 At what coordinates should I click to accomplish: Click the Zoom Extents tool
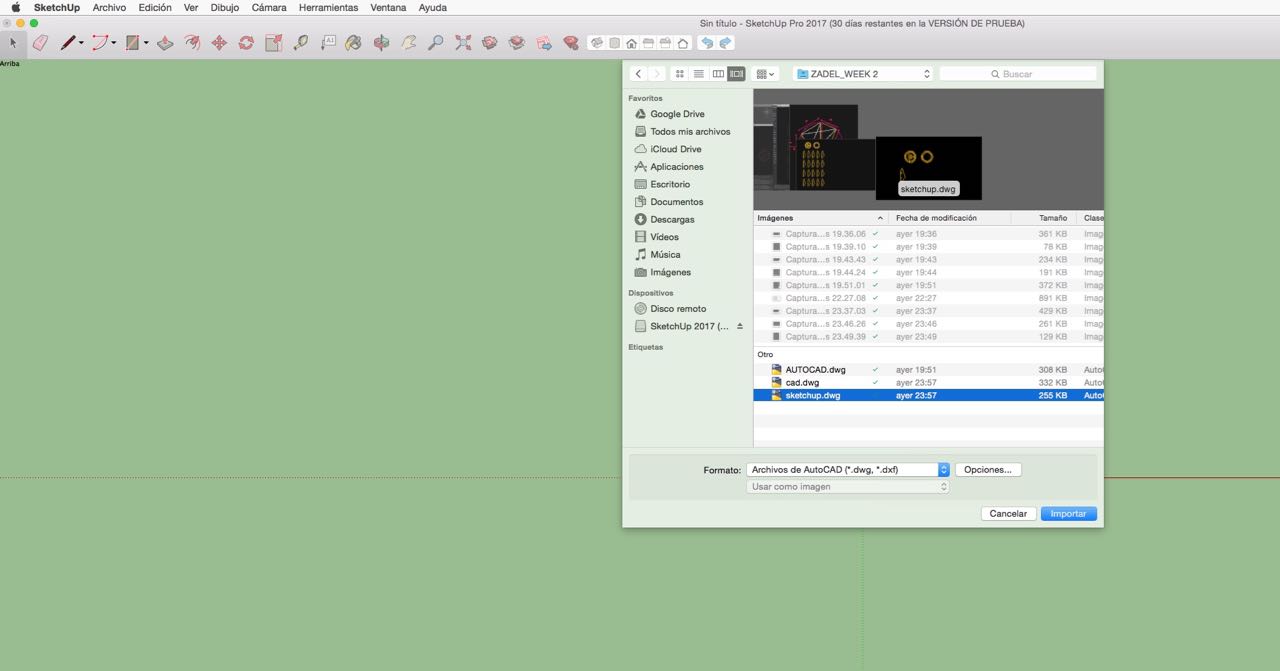pos(463,43)
